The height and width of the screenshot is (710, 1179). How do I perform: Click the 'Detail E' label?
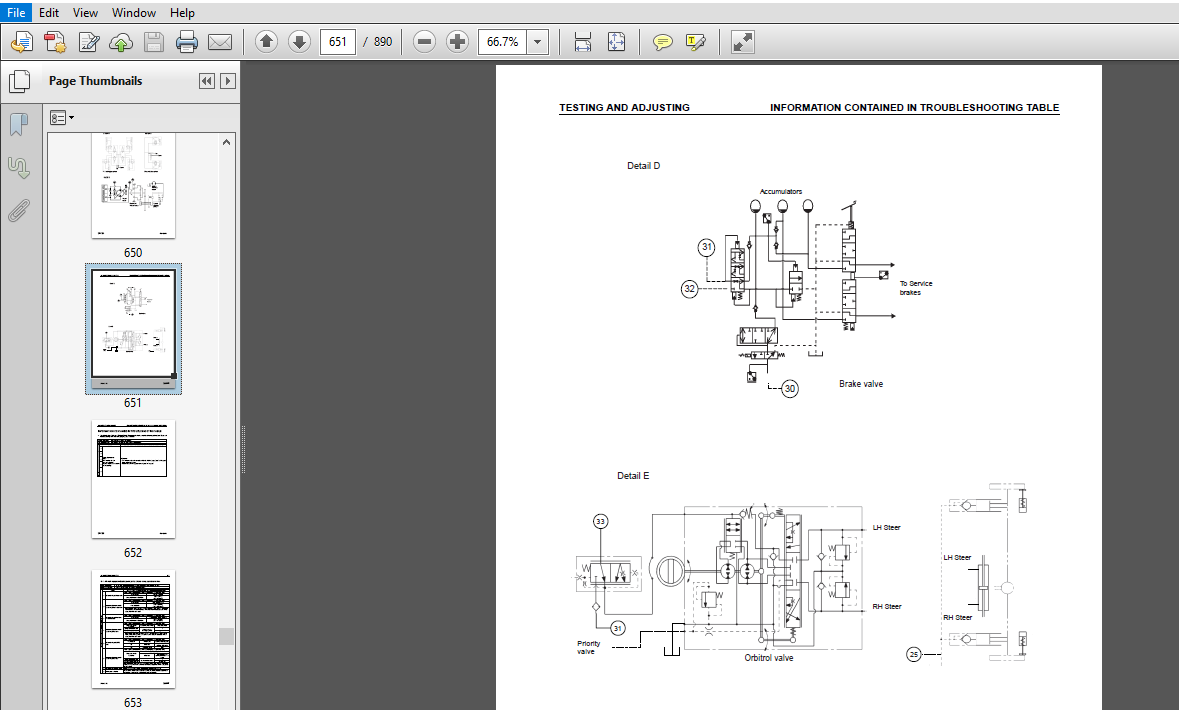coord(633,475)
